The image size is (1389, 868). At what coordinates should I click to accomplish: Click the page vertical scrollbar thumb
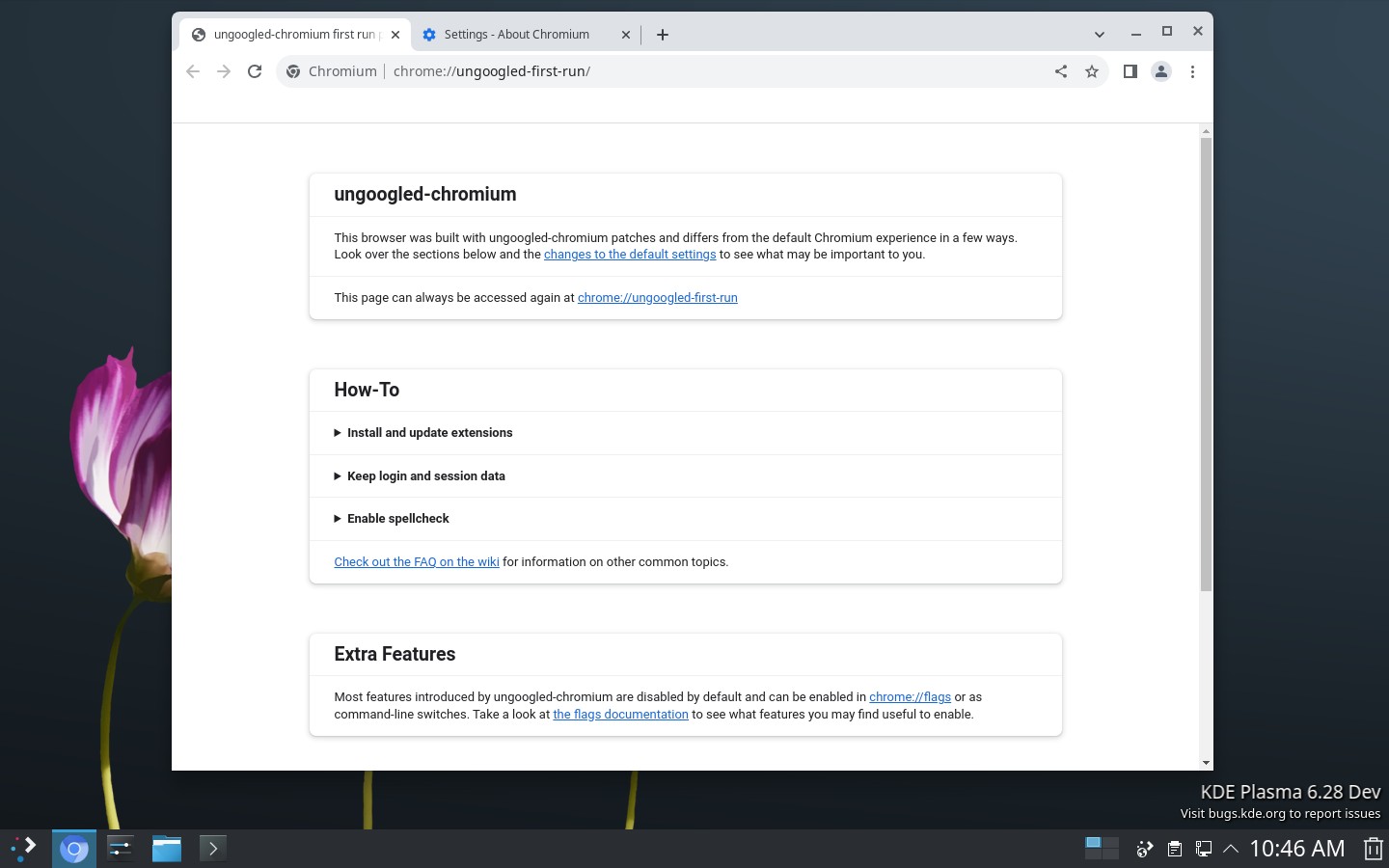pos(1206,365)
